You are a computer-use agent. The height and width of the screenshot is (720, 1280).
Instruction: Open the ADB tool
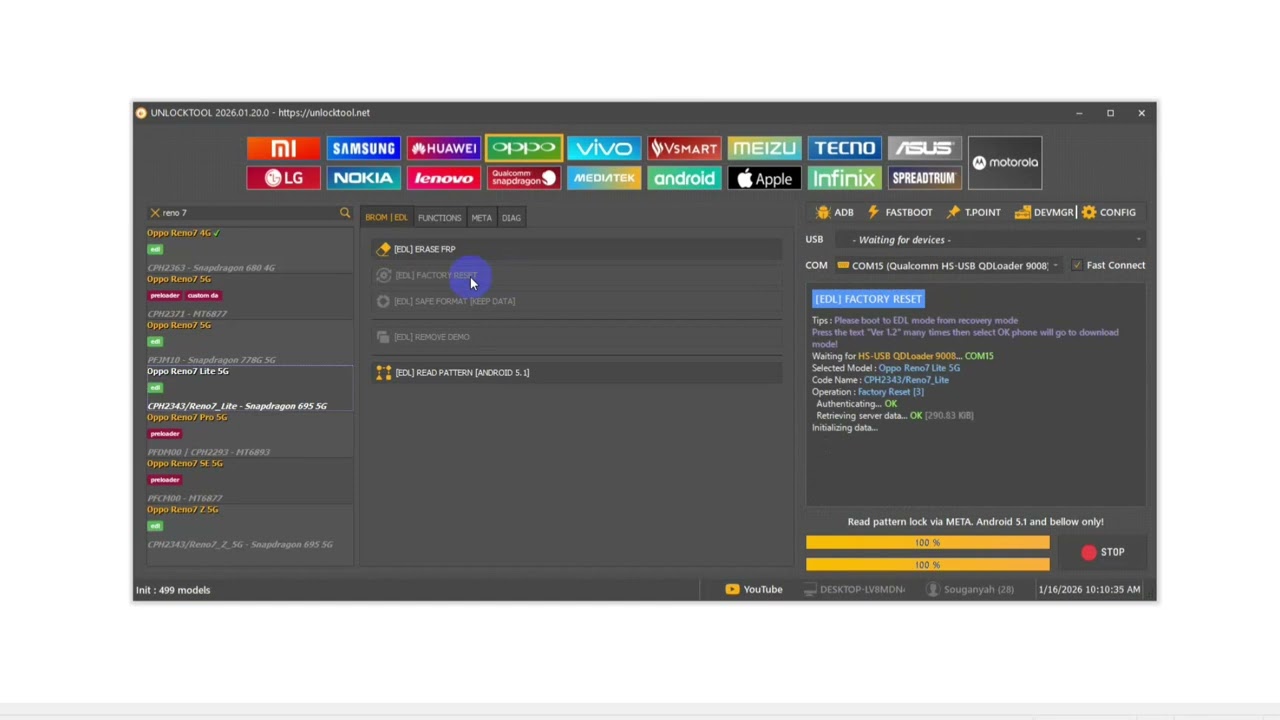(x=835, y=212)
